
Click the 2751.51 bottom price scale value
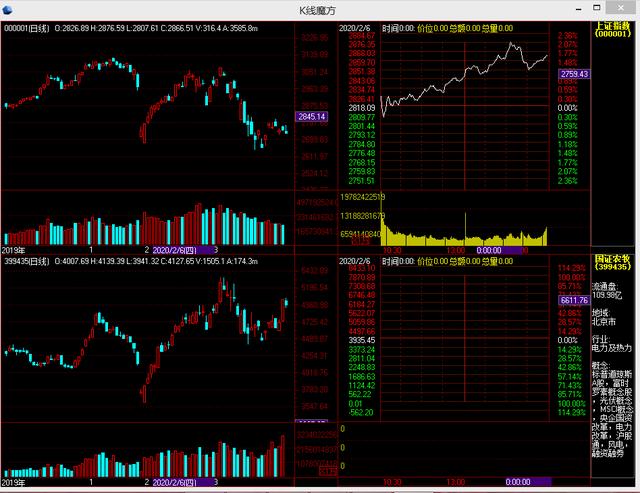coord(362,180)
